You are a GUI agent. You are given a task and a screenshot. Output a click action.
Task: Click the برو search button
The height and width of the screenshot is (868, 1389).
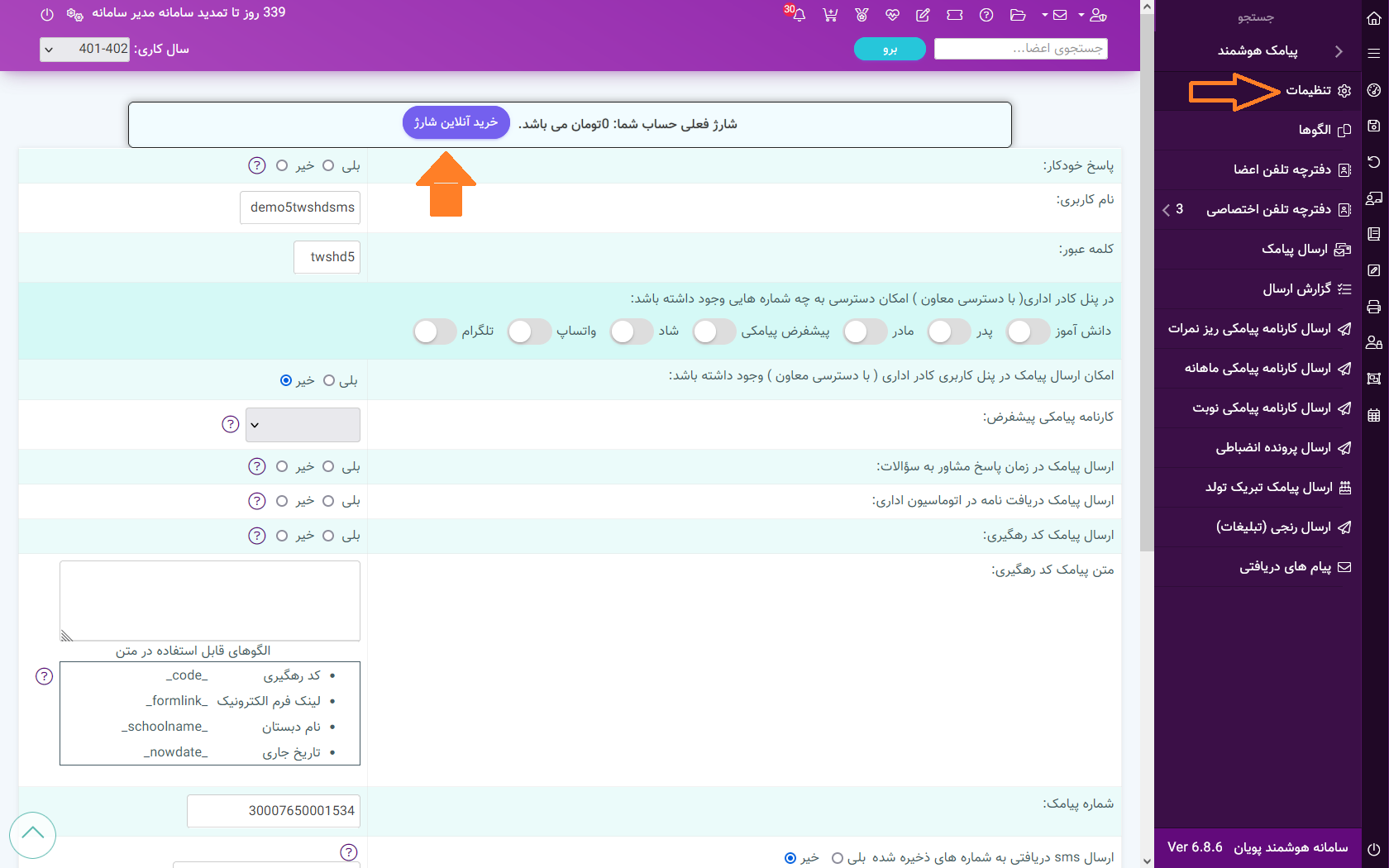coord(890,50)
